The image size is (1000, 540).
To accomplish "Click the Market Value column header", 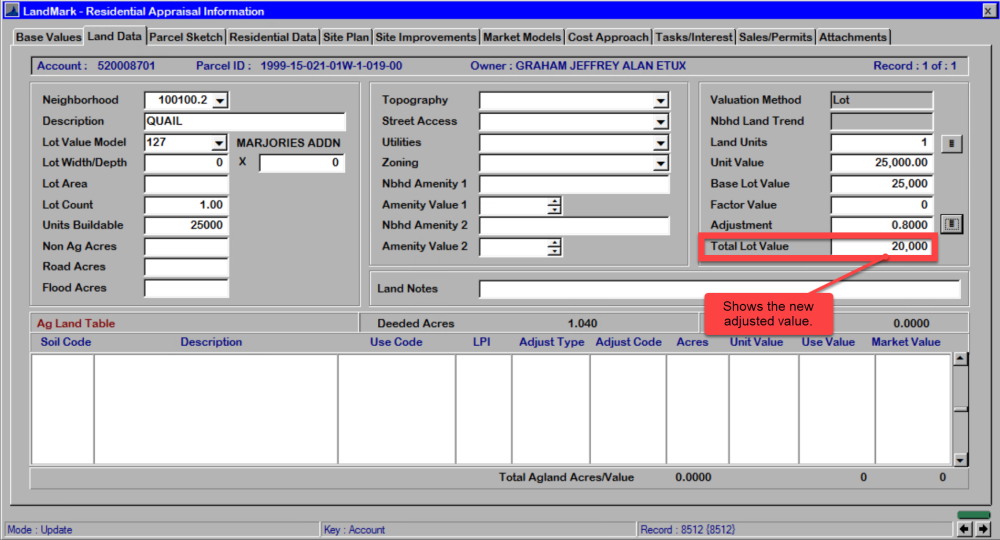I will pyautogui.click(x=906, y=342).
